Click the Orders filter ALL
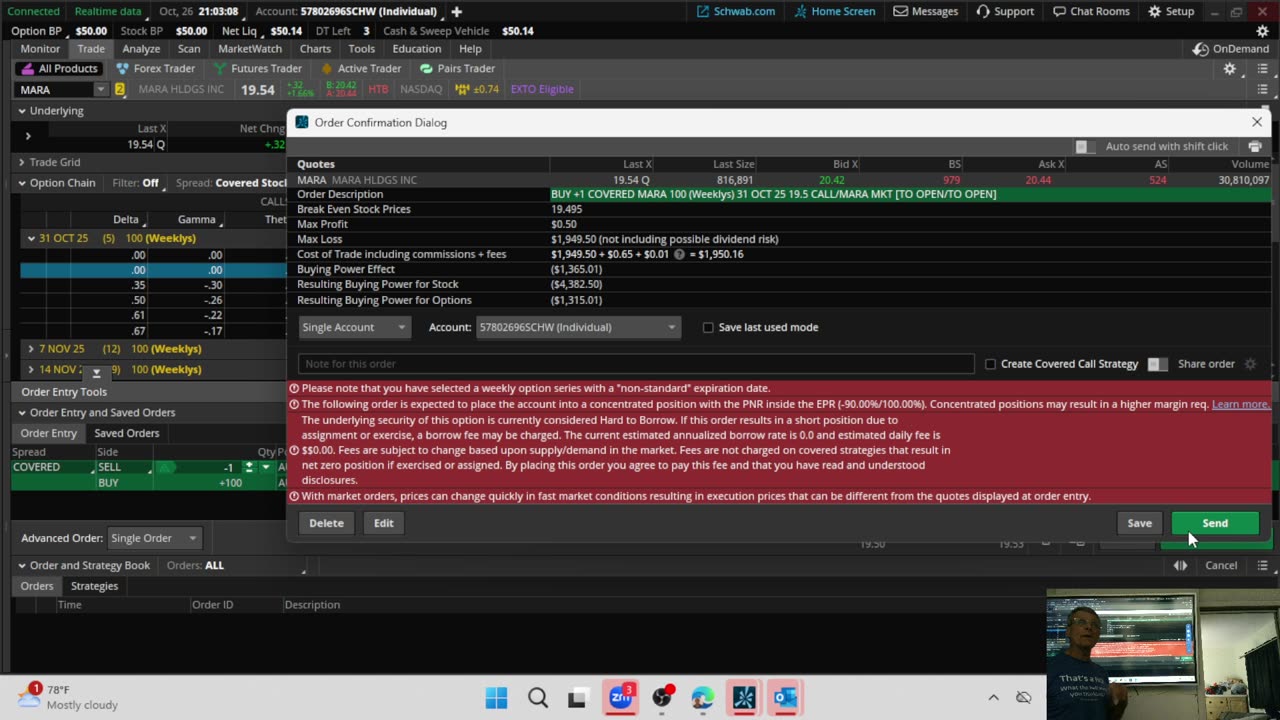Viewport: 1280px width, 720px height. coord(214,565)
